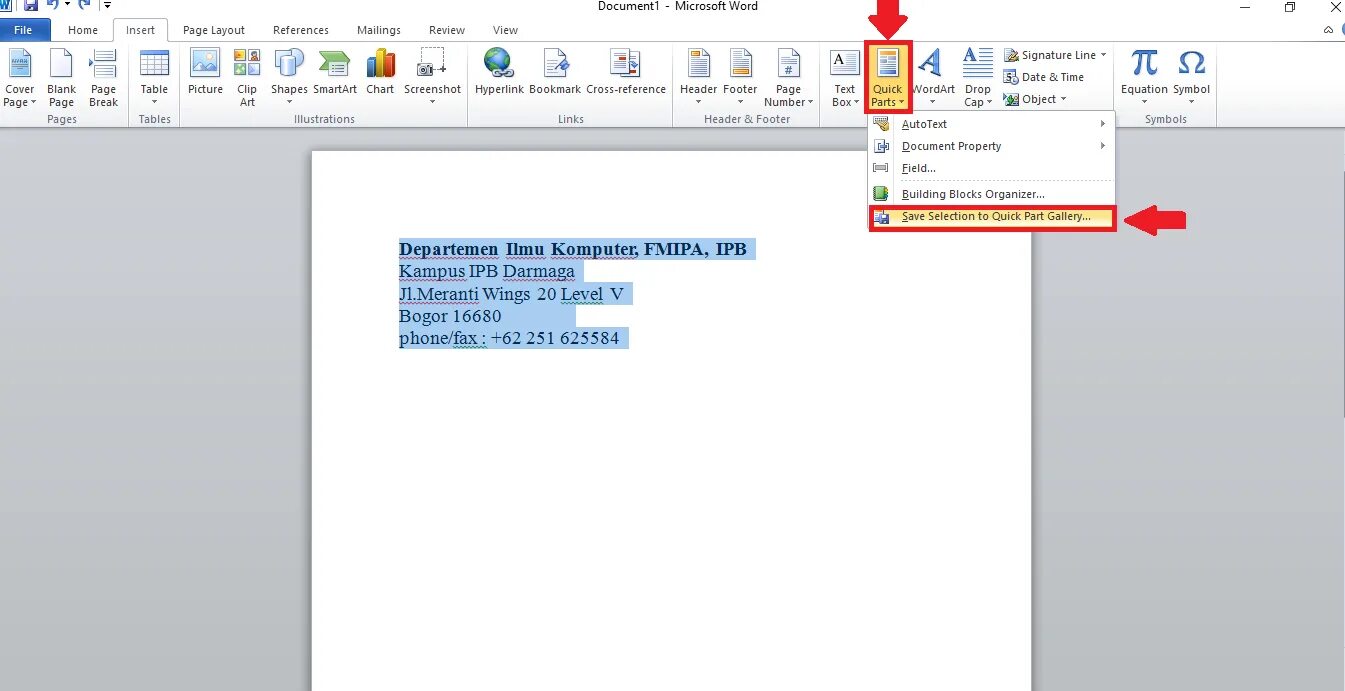Open the Footer options

pyautogui.click(x=740, y=78)
